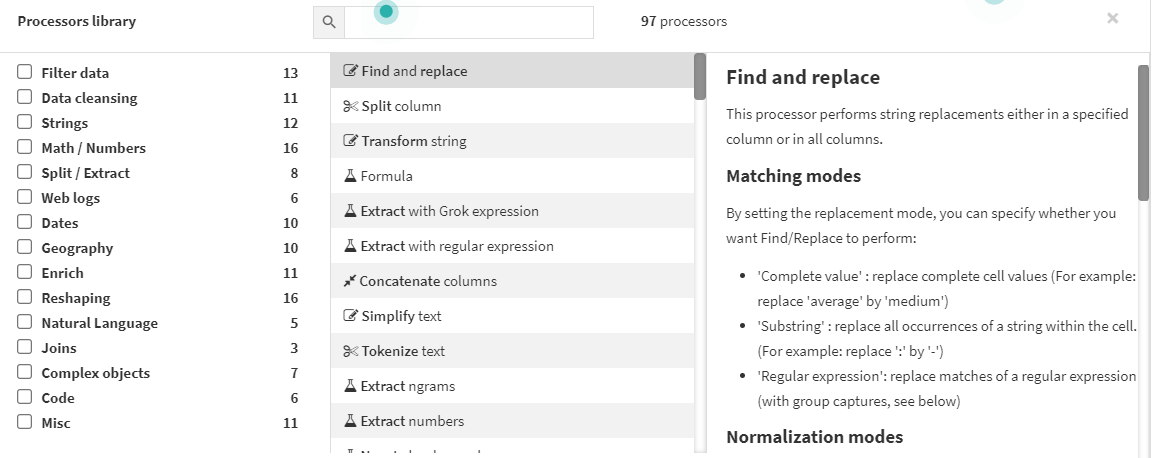Choose Extract with regular expression processor
The width and height of the screenshot is (1152, 458).
[x=512, y=246]
